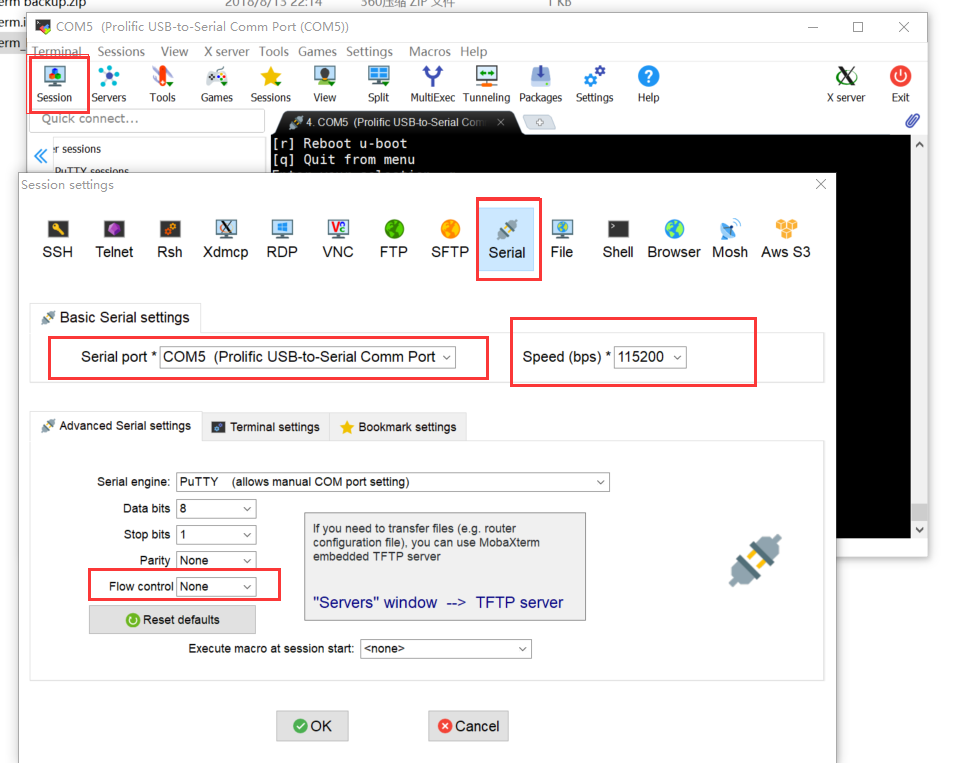Click the OK button
Image resolution: width=956 pixels, height=763 pixels.
pos(312,726)
